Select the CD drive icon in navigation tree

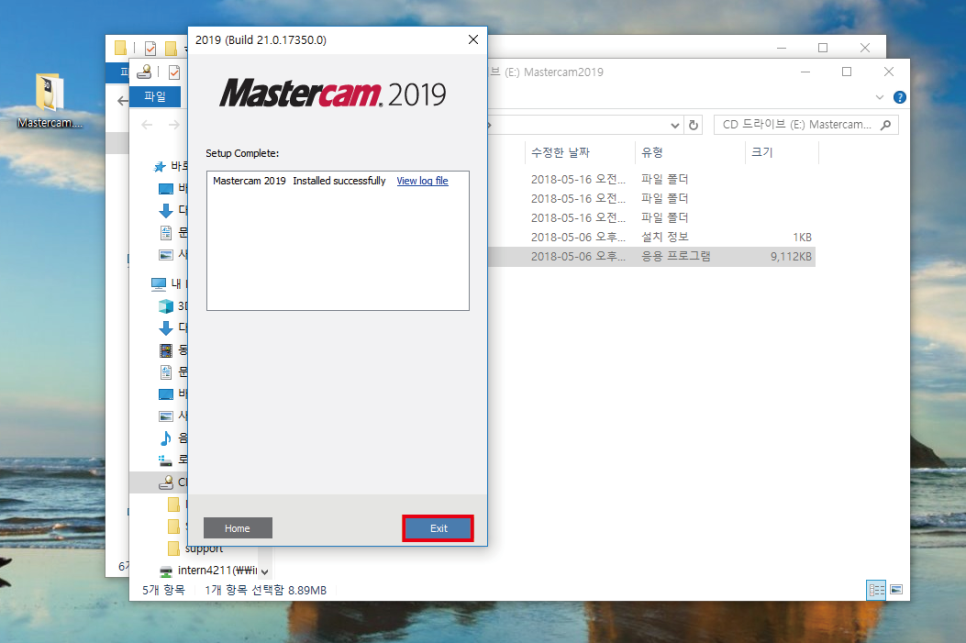click(x=166, y=482)
